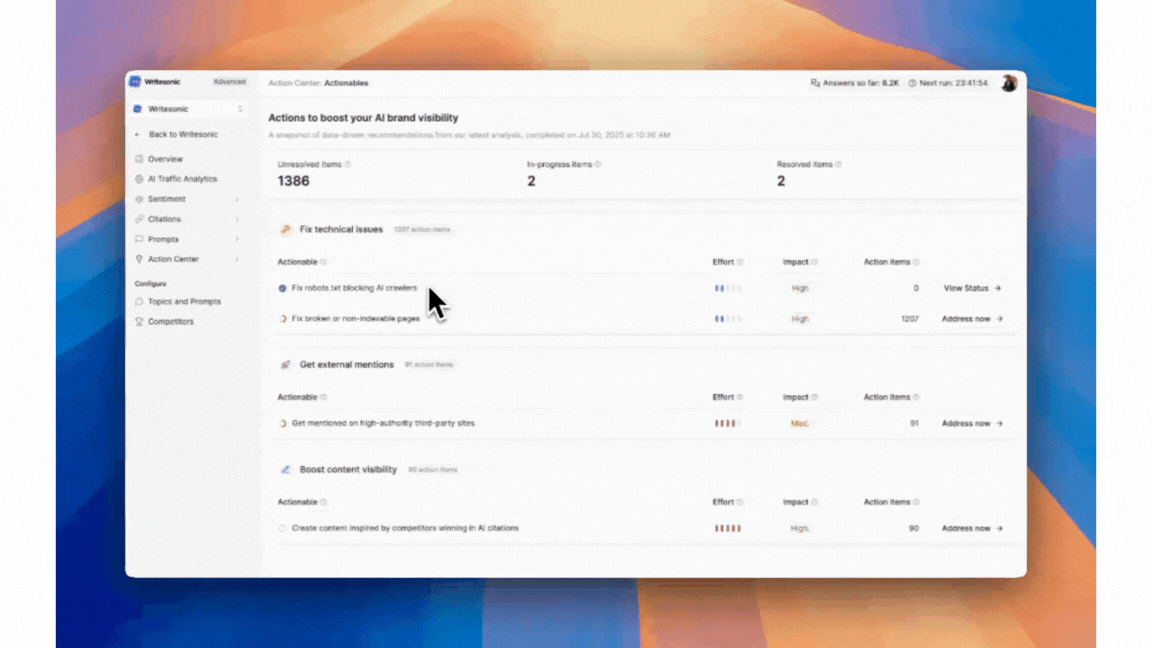Open the Writesonic workspace switcher
The width and height of the screenshot is (1152, 648).
tap(189, 109)
